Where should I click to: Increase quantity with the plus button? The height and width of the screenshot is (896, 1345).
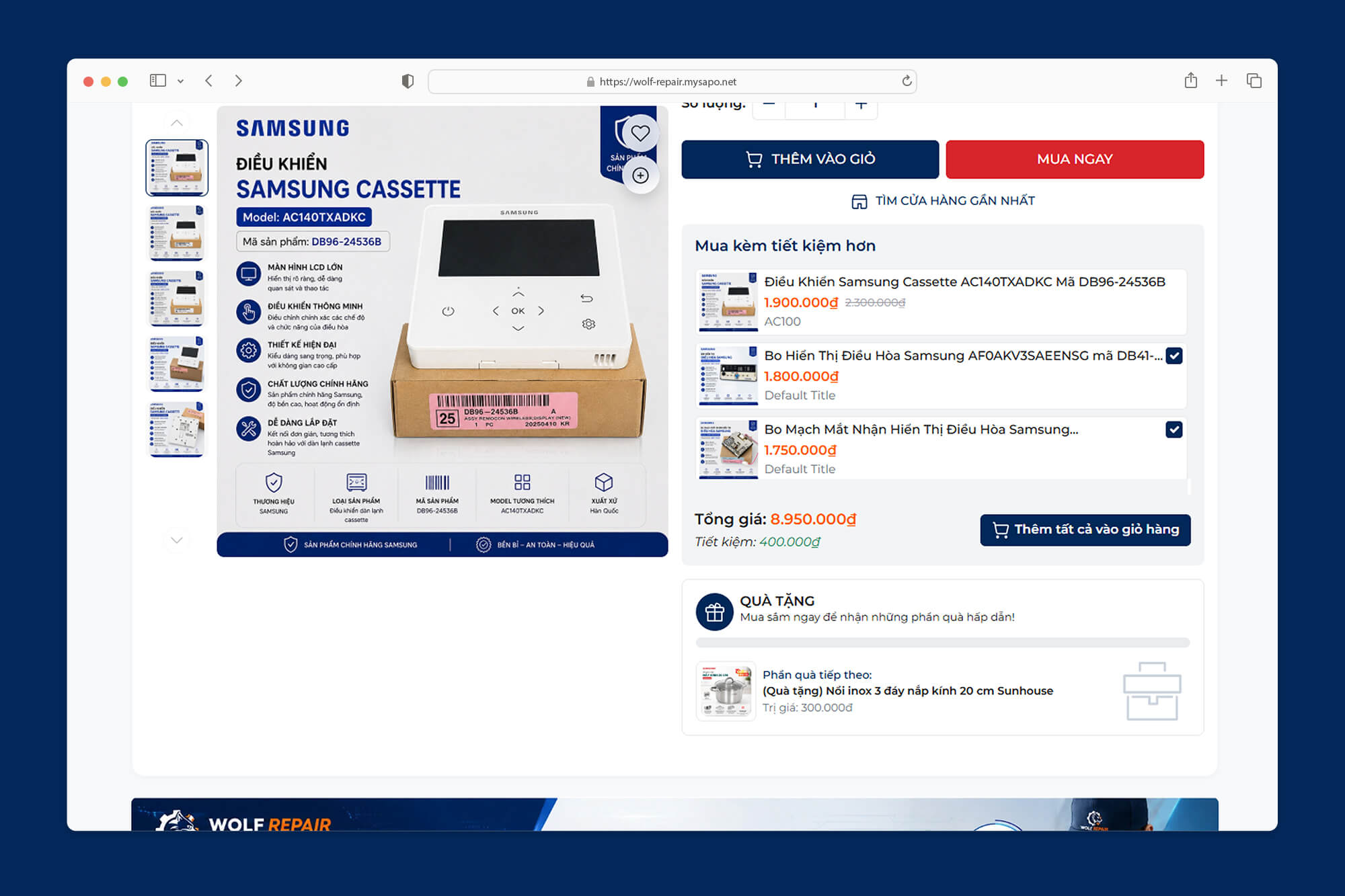tap(861, 108)
